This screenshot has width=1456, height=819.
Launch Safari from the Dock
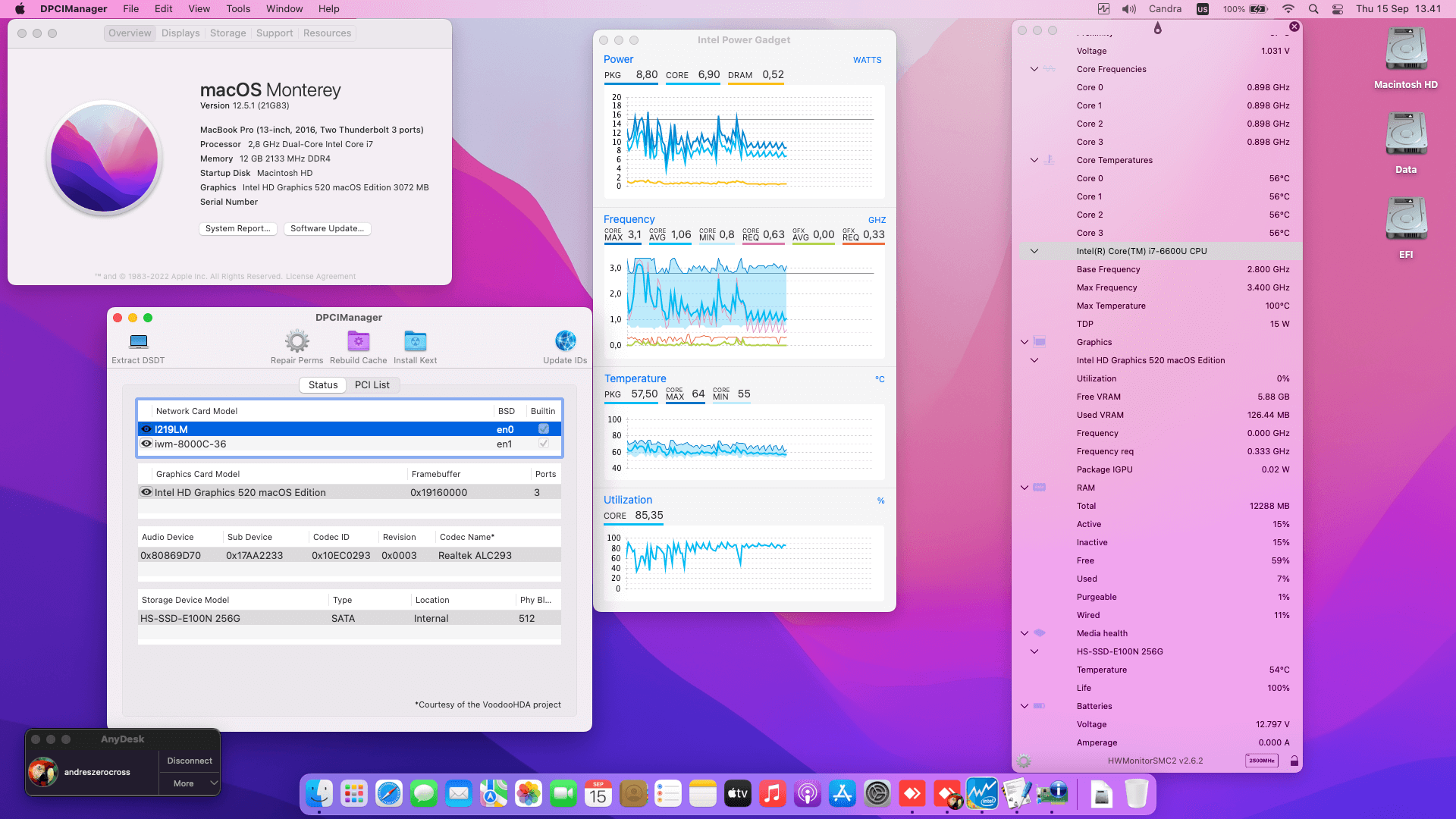coord(389,794)
